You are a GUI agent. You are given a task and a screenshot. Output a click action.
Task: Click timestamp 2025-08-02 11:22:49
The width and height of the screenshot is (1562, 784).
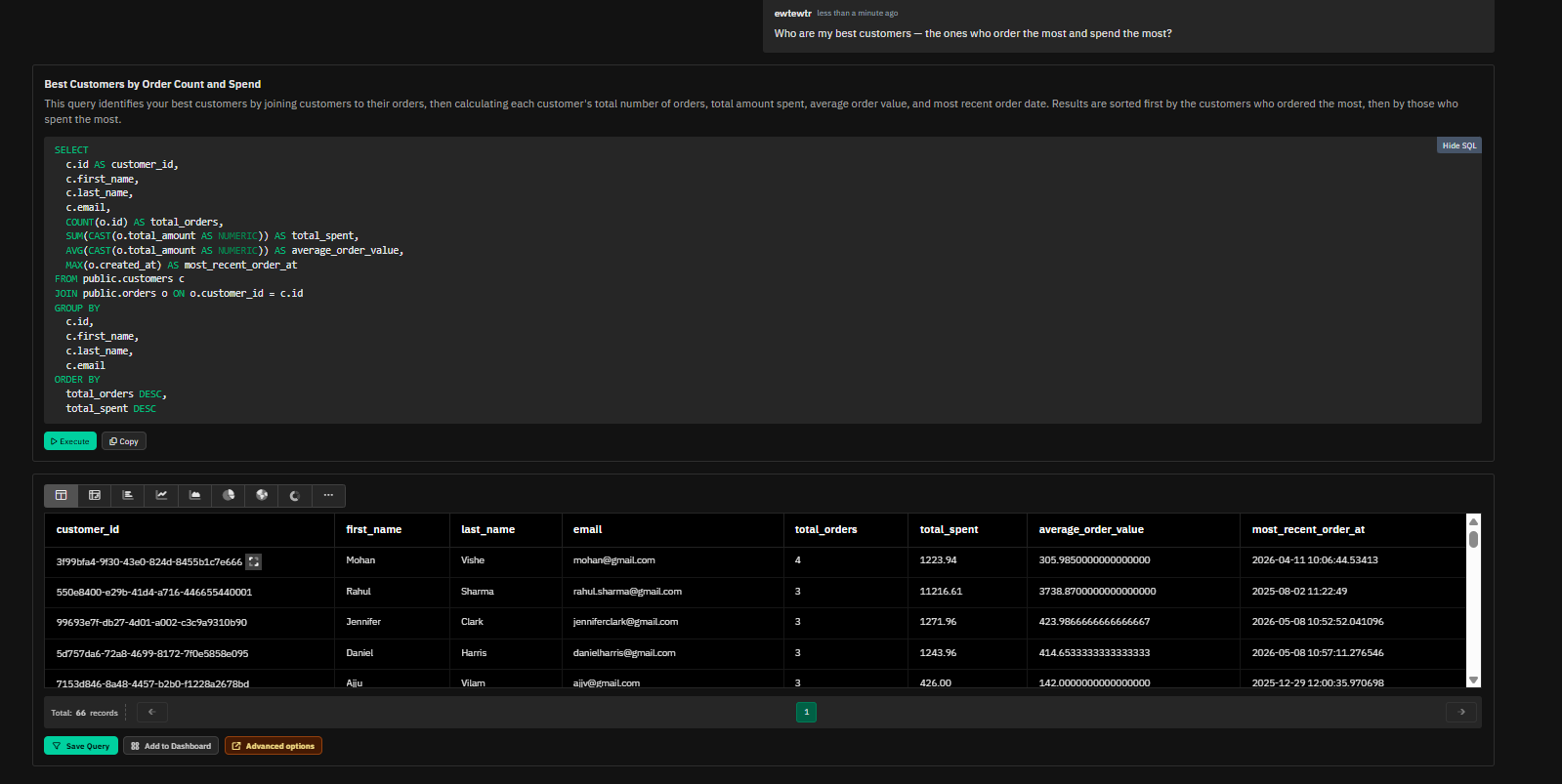(x=1299, y=592)
